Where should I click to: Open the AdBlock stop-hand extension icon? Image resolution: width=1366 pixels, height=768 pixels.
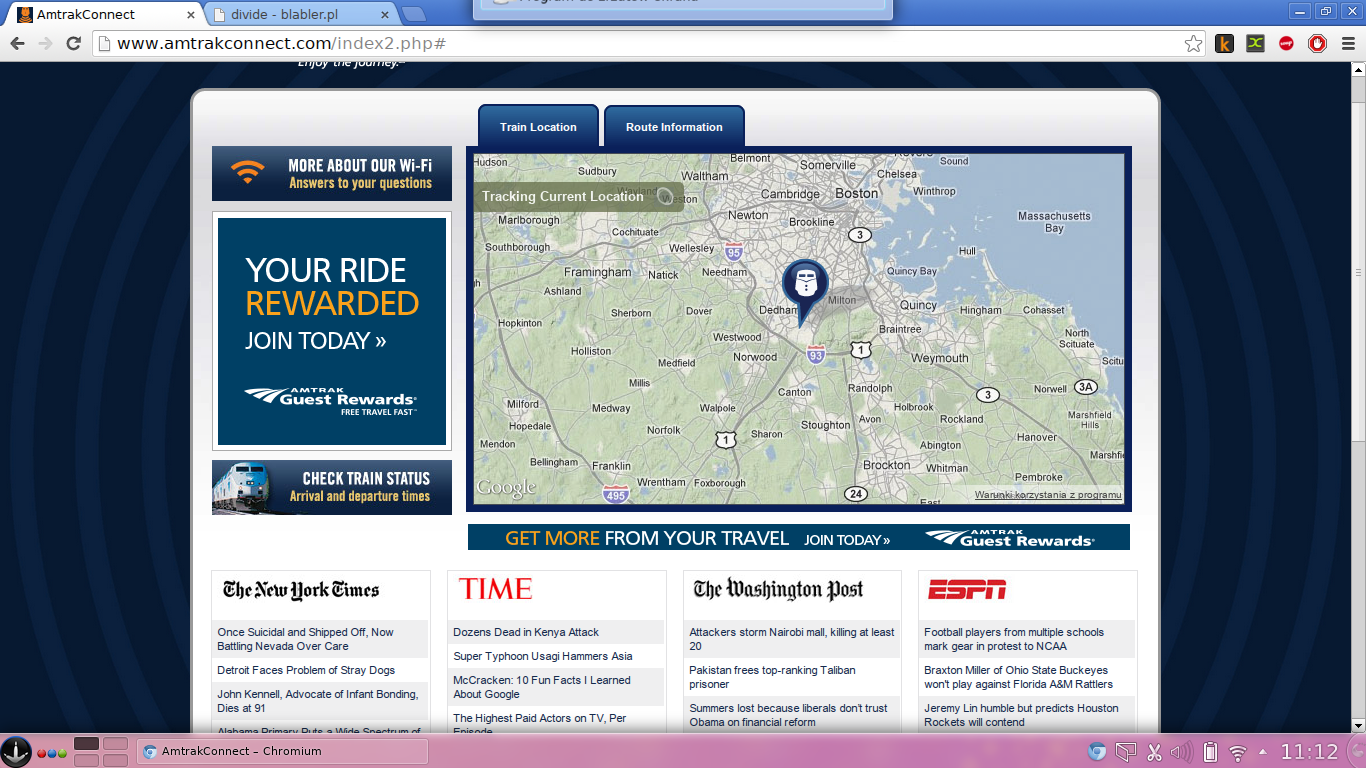coord(1317,43)
